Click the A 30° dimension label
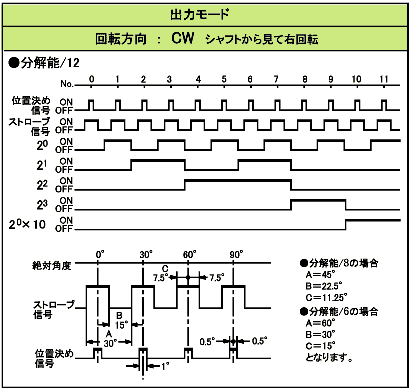The image size is (410, 391). 109,339
